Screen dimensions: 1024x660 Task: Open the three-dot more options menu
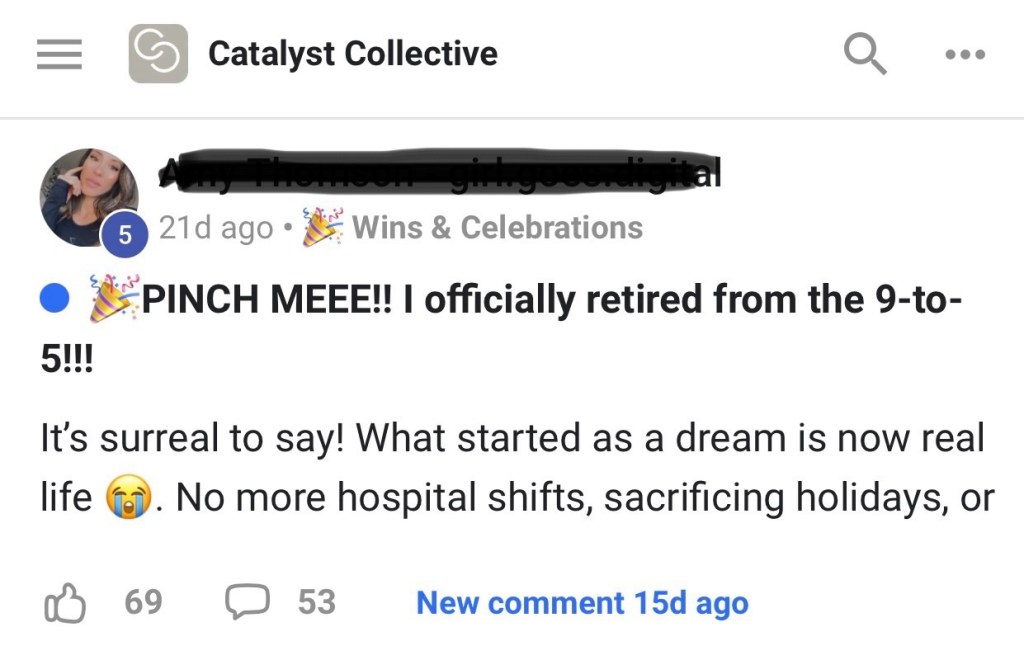tap(965, 54)
